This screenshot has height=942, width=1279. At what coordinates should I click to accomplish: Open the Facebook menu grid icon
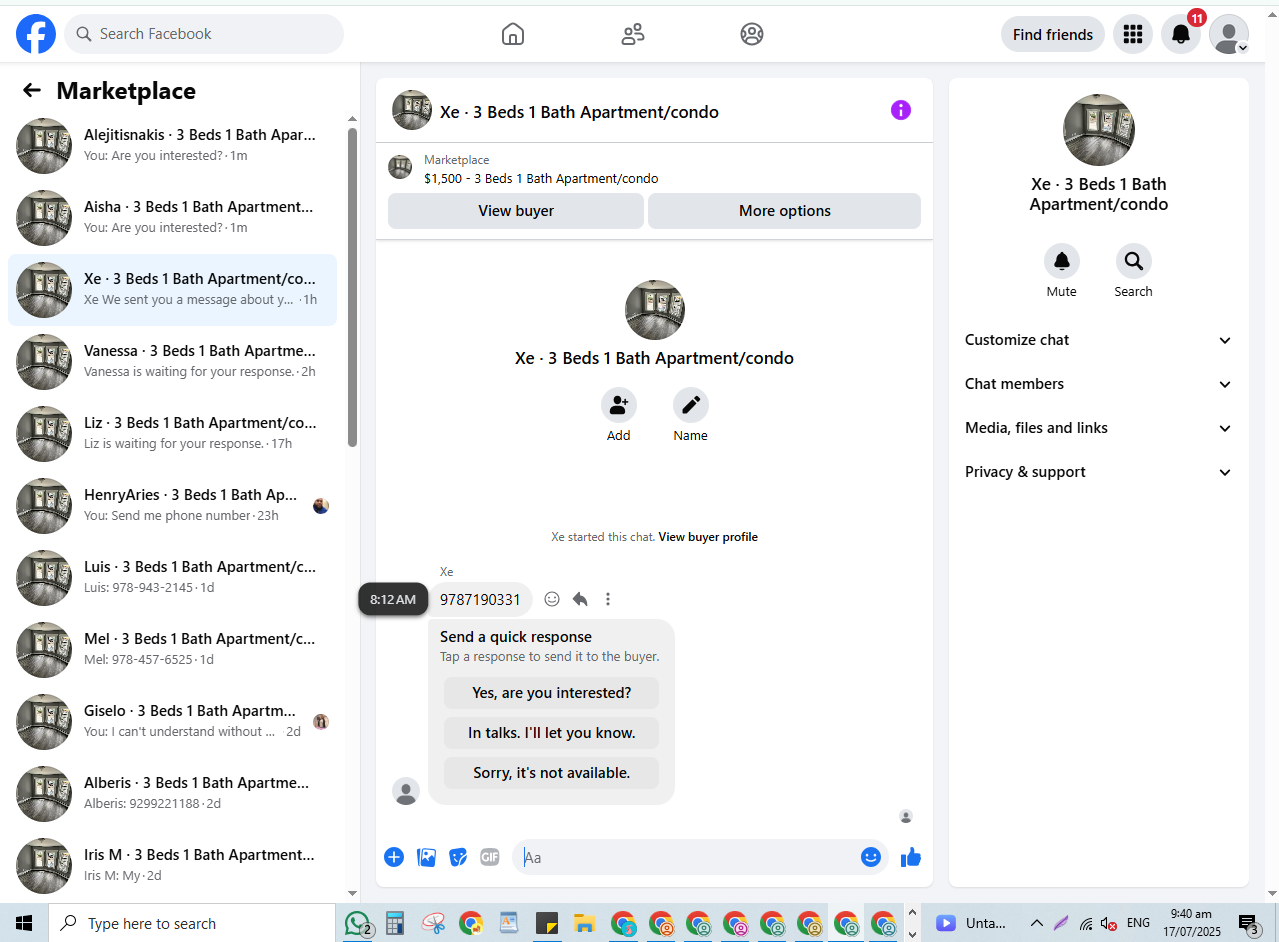pyautogui.click(x=1132, y=34)
